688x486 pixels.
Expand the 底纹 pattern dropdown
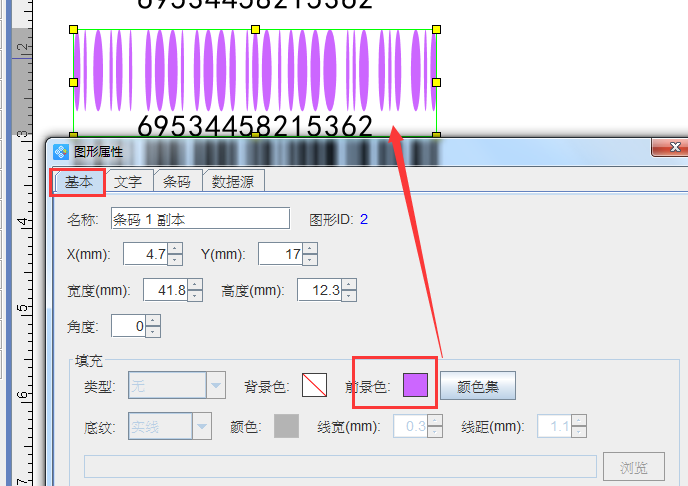(x=203, y=427)
